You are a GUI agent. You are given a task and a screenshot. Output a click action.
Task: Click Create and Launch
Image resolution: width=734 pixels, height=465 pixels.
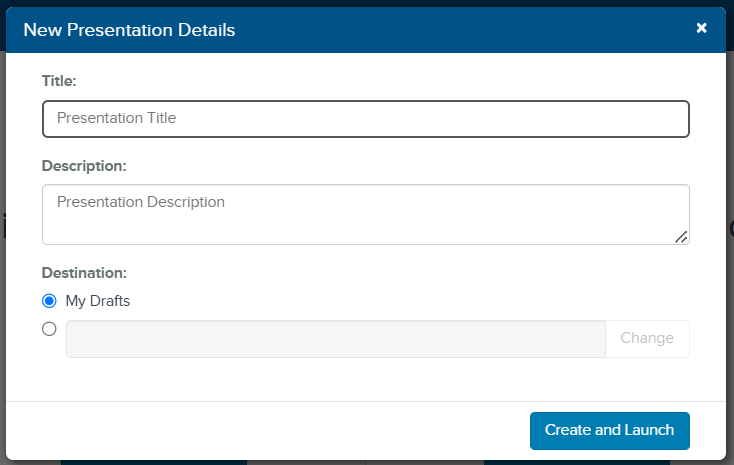point(609,430)
